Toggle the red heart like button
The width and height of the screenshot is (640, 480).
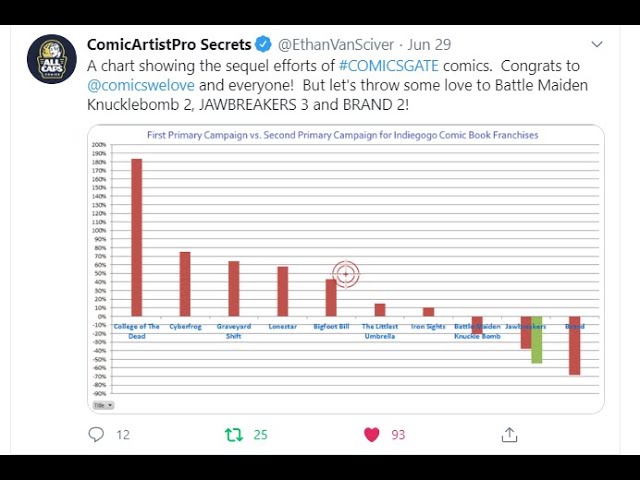click(x=371, y=434)
